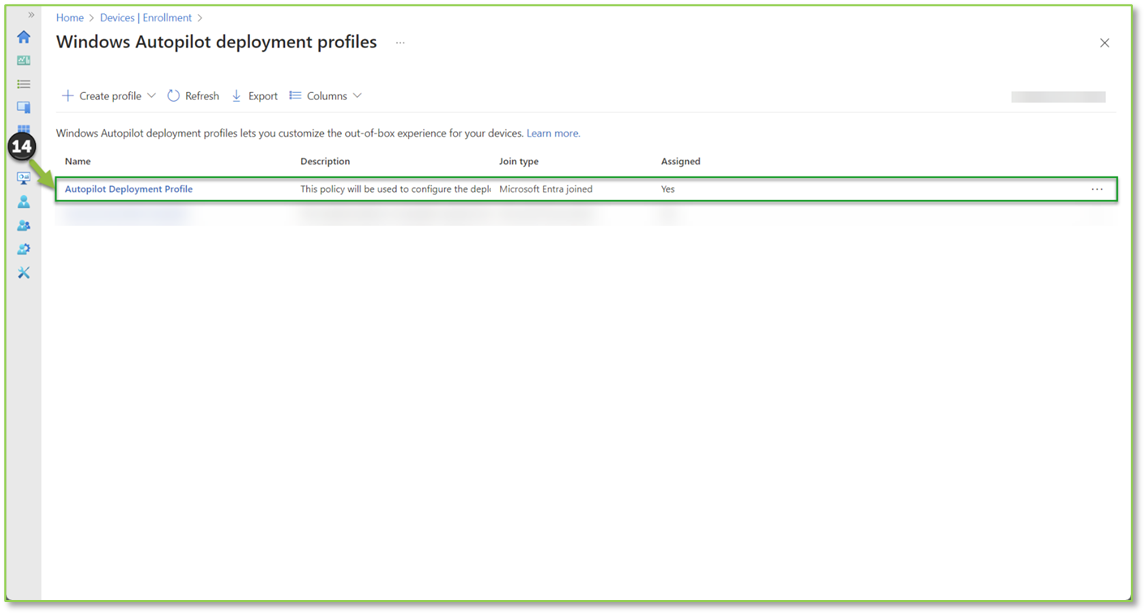Export the deployment profiles list
Viewport: 1146px width, 615px height.
(x=255, y=95)
